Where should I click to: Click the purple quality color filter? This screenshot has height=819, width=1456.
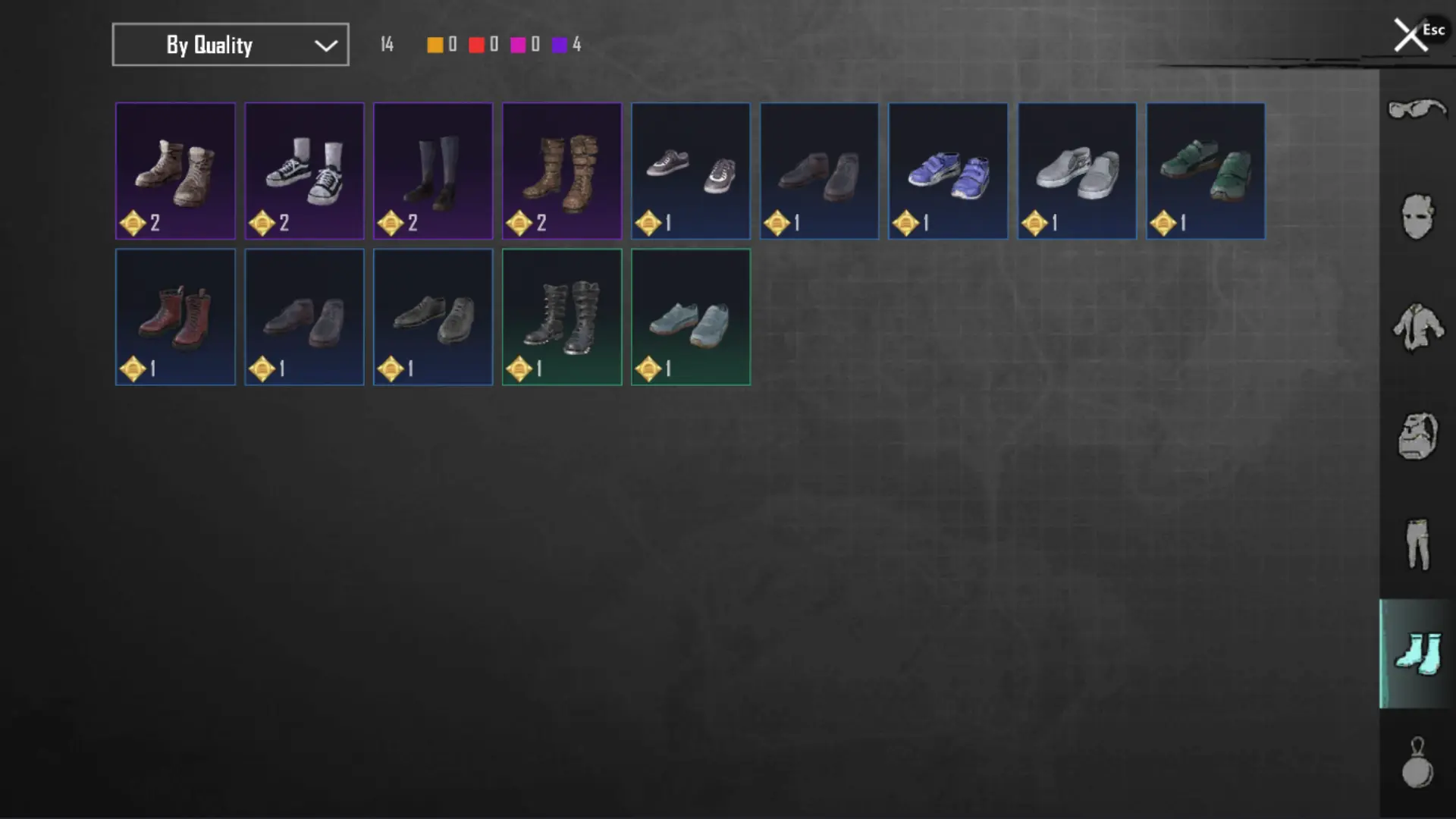tap(559, 45)
